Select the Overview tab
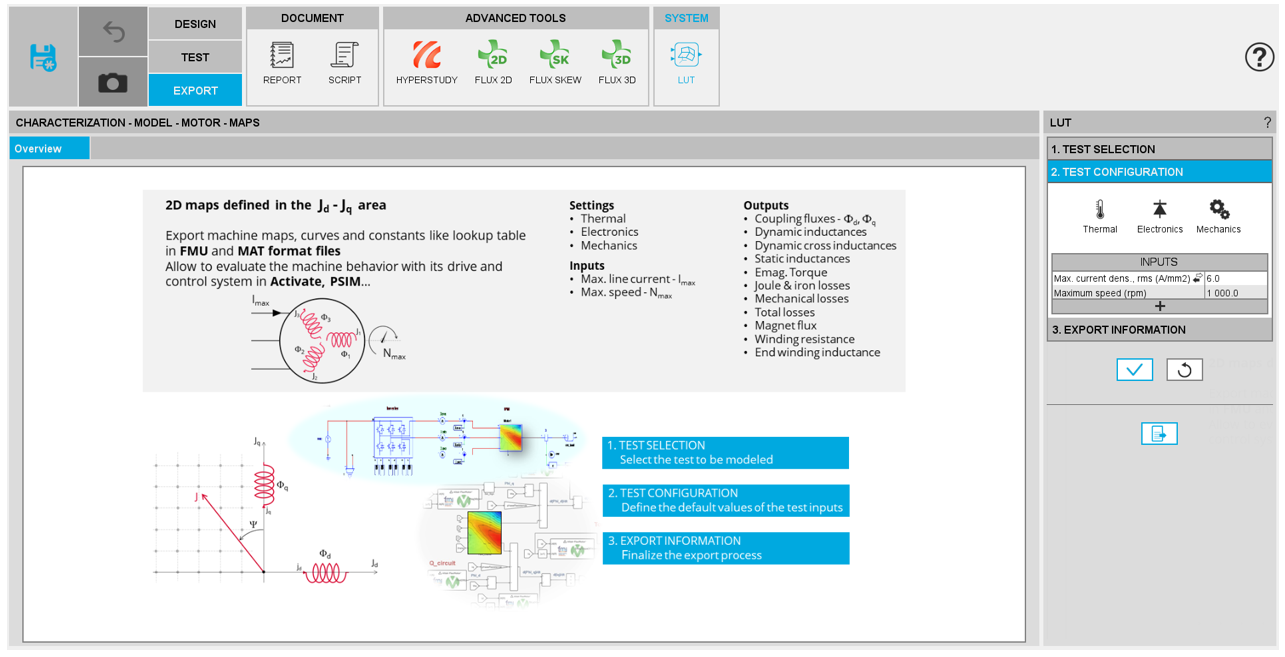This screenshot has width=1285, height=657. [x=49, y=149]
